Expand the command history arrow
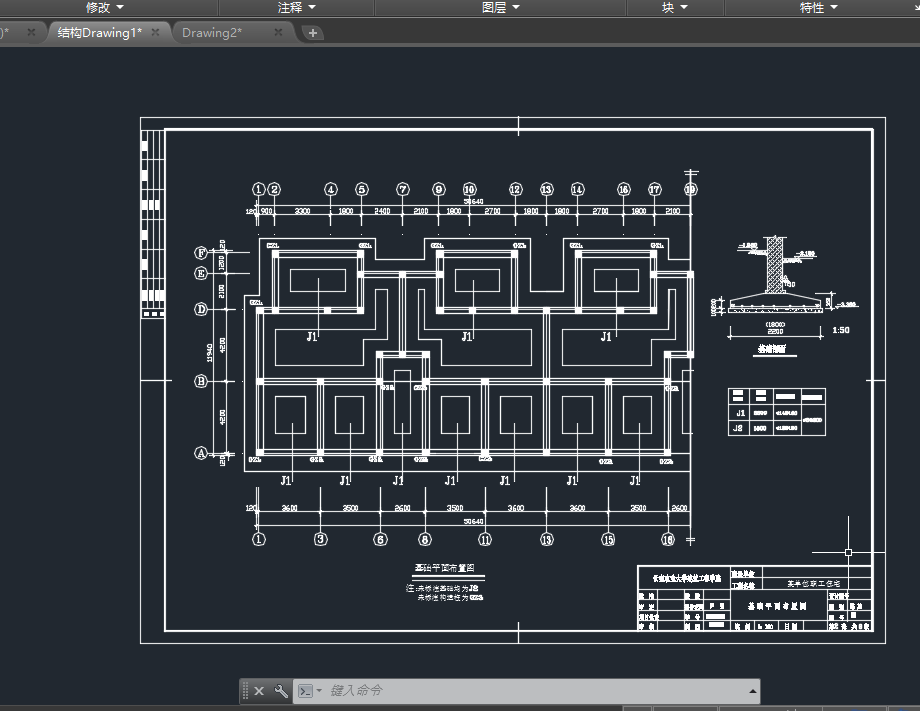The image size is (920, 711). (753, 691)
